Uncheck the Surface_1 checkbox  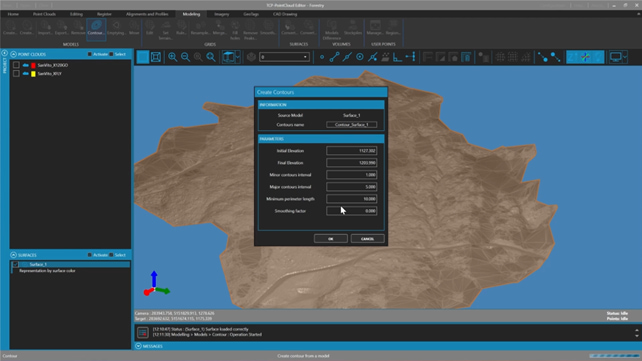[16, 264]
